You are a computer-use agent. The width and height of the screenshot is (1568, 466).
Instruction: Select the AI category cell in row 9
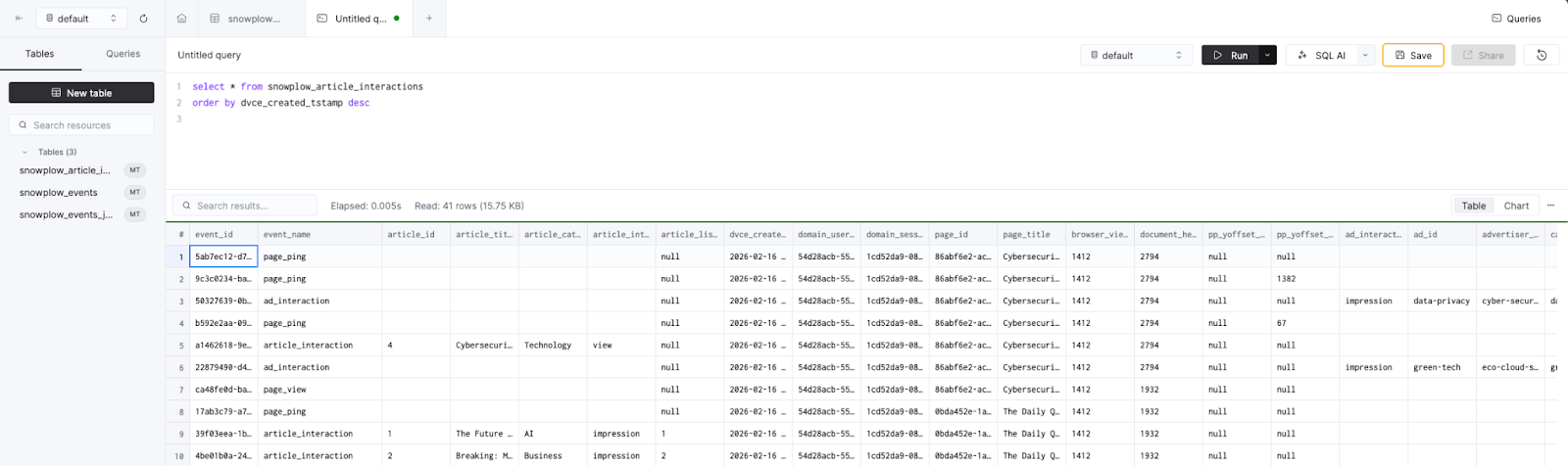click(553, 433)
